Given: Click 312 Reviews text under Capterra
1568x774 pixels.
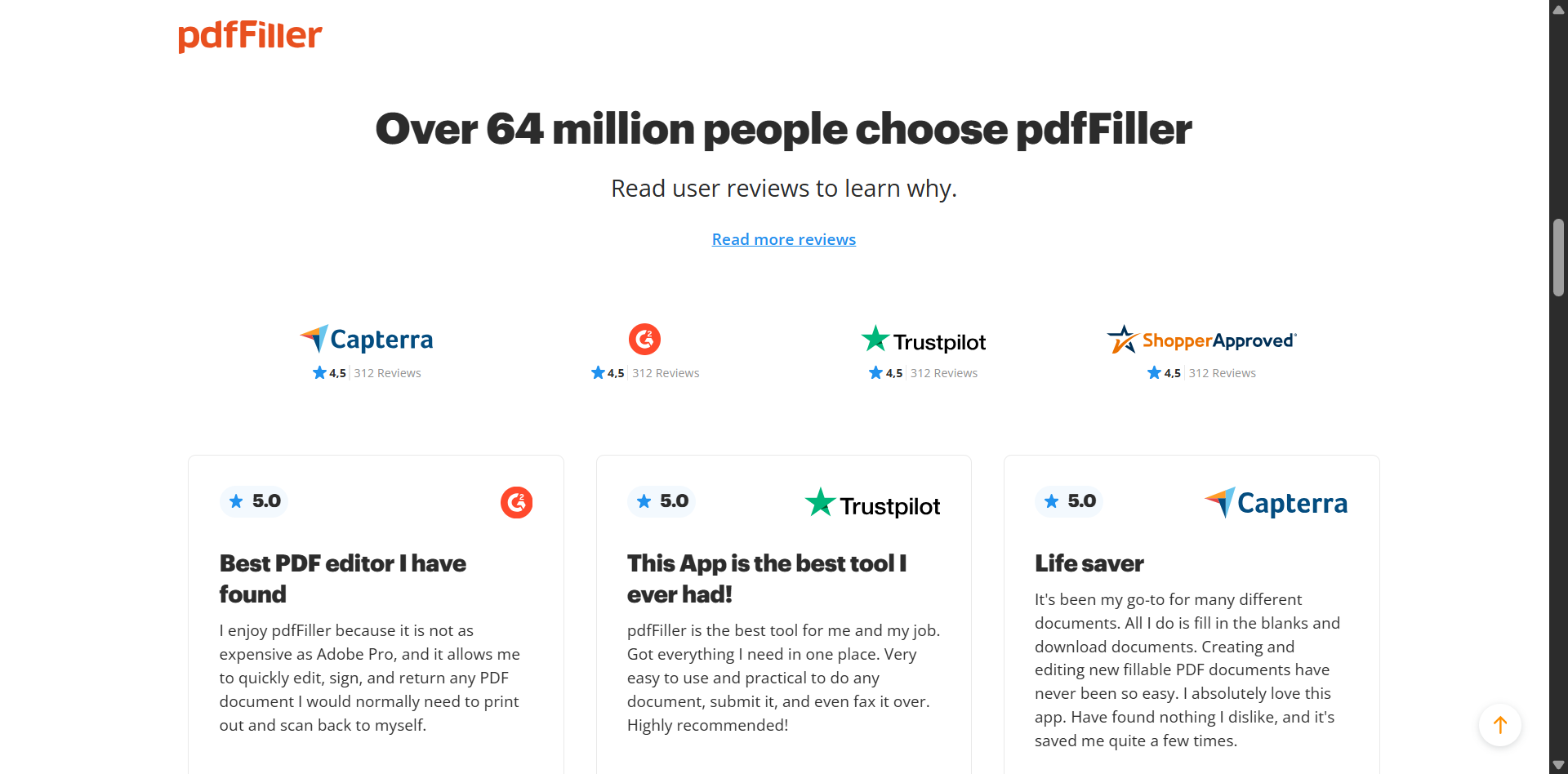Looking at the screenshot, I should click(x=387, y=373).
